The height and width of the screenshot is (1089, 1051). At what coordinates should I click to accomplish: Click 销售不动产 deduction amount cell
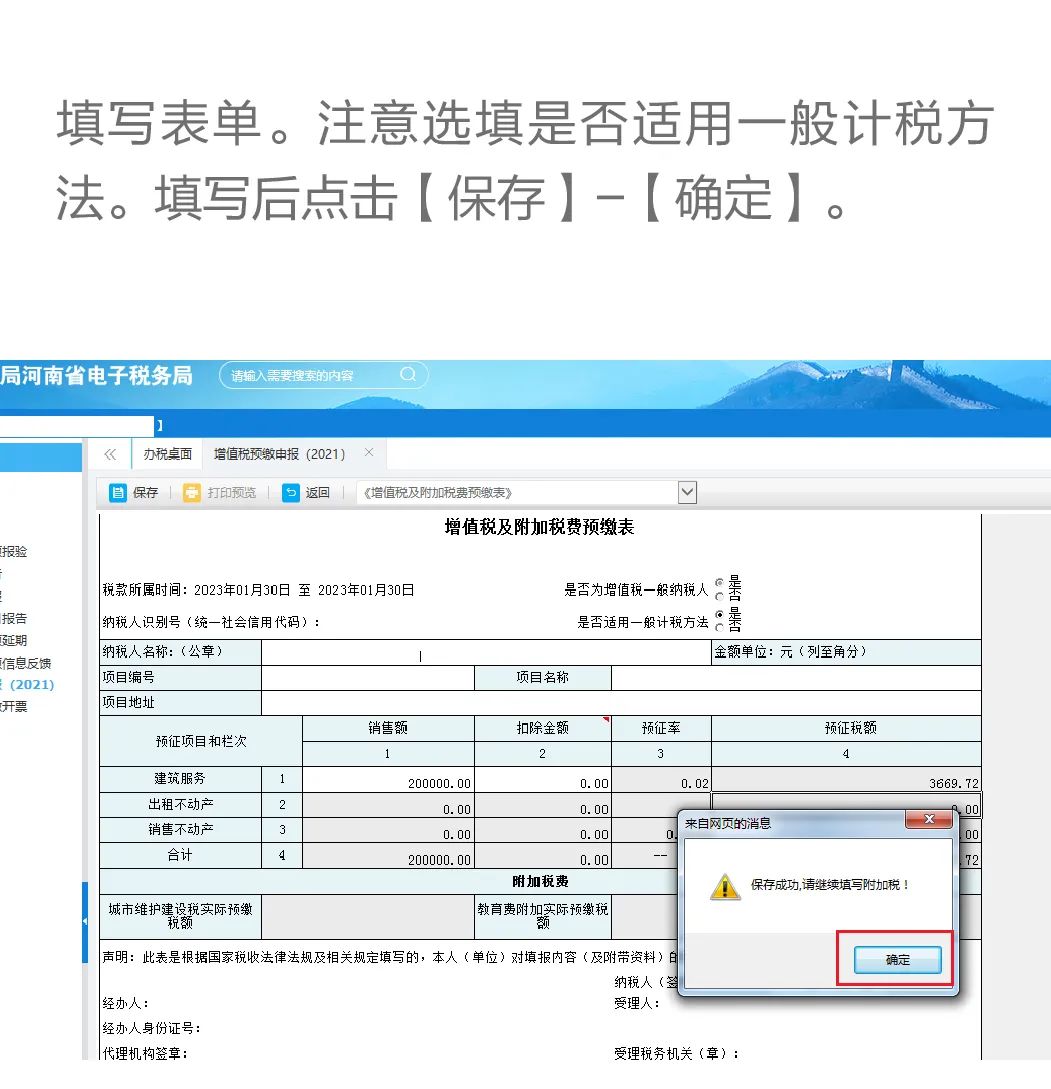543,830
